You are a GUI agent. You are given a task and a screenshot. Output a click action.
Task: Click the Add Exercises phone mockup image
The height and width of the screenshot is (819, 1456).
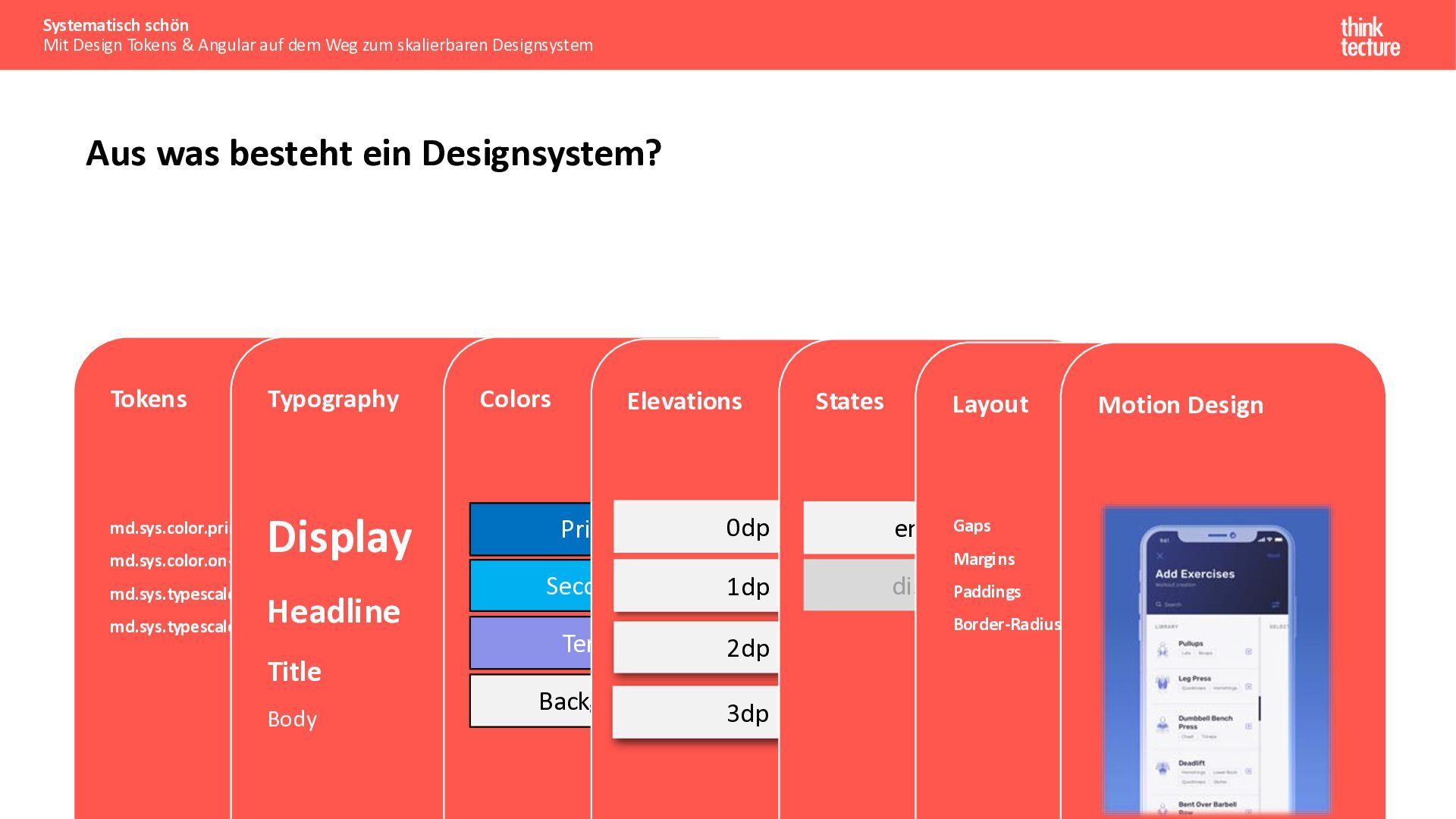click(x=1216, y=660)
